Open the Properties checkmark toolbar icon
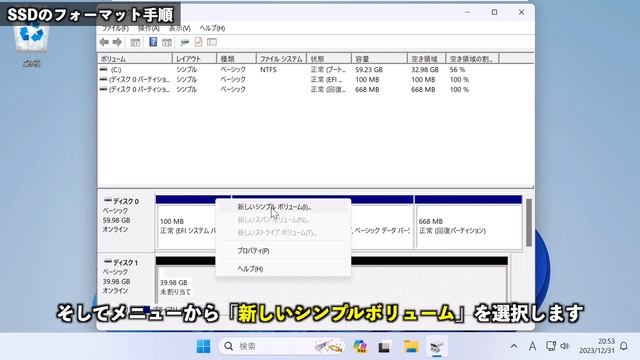The image size is (640, 360). [x=198, y=42]
